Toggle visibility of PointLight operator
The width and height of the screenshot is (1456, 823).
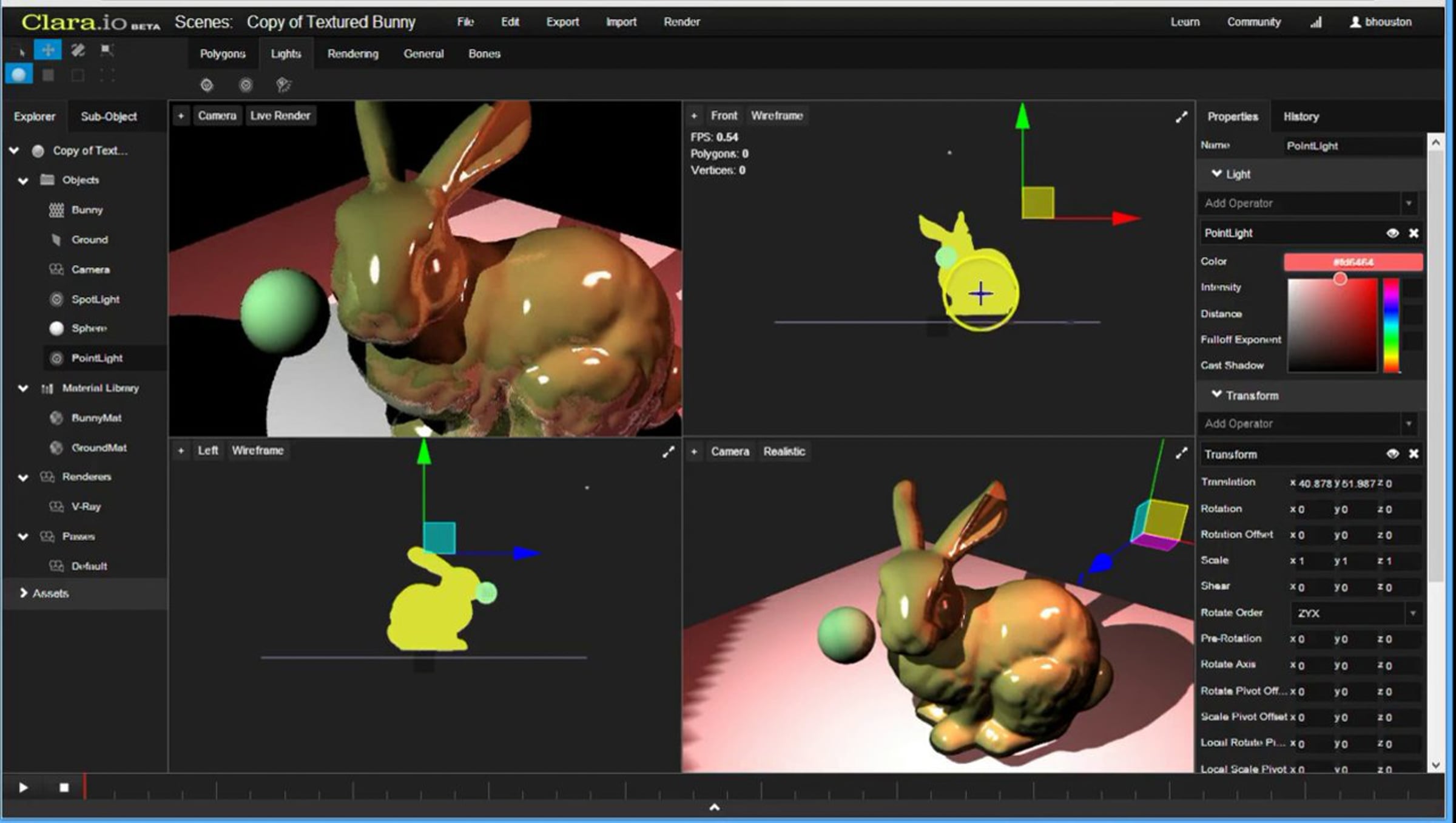pos(1392,233)
